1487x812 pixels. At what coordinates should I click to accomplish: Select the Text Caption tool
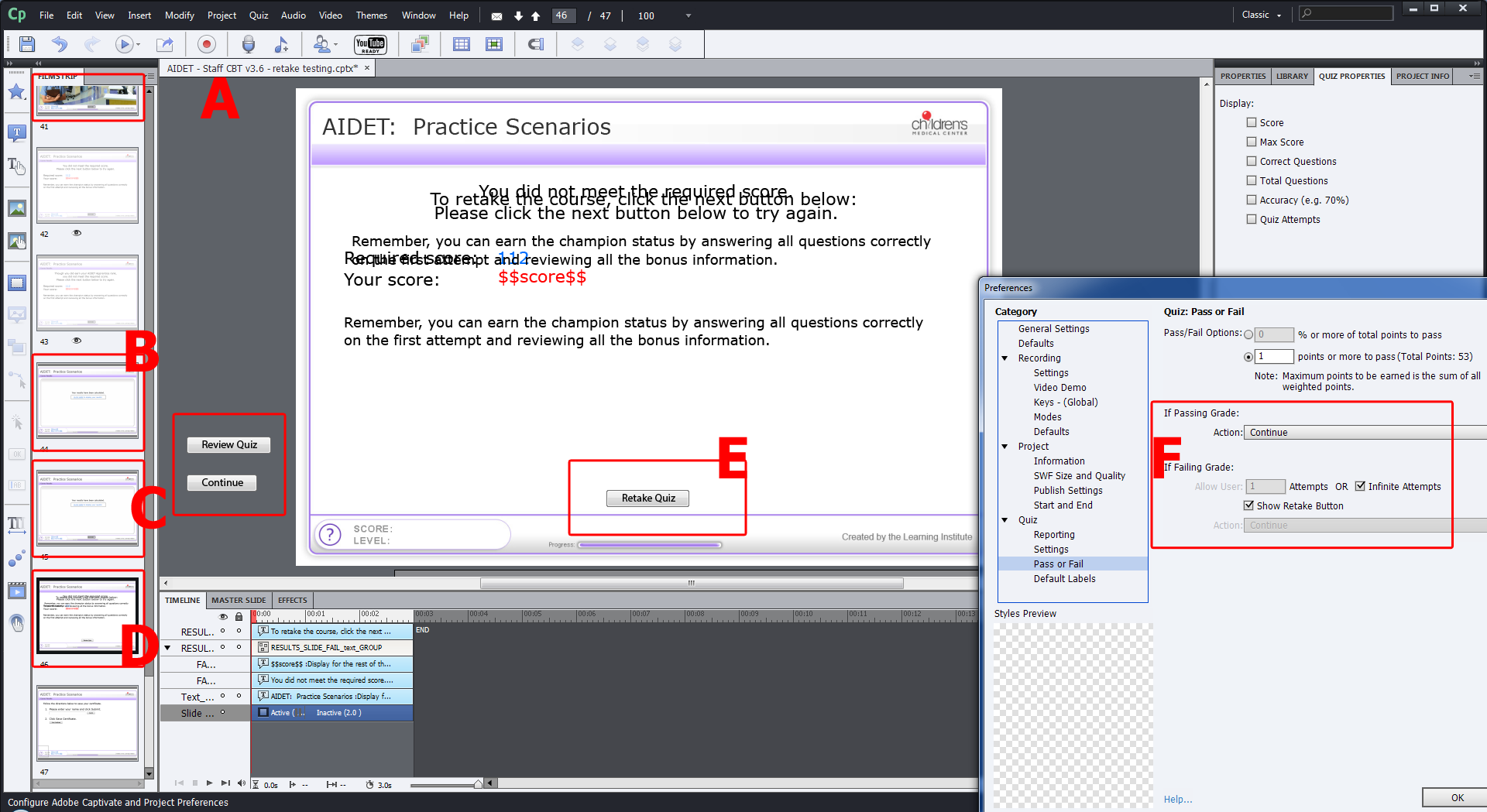(x=16, y=132)
